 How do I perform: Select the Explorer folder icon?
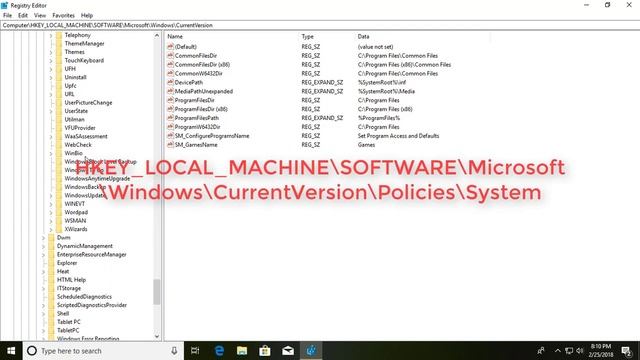51,263
